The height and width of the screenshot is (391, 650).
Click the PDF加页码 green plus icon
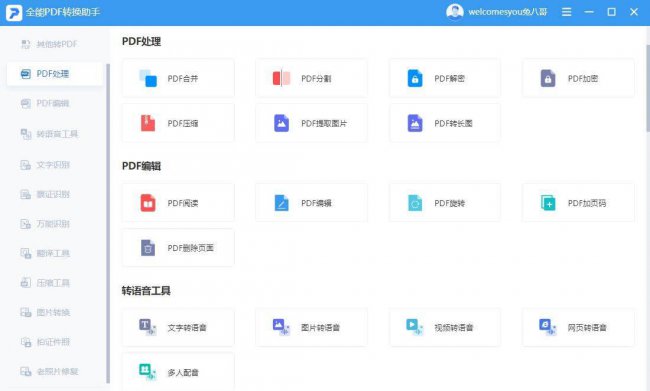[548, 203]
